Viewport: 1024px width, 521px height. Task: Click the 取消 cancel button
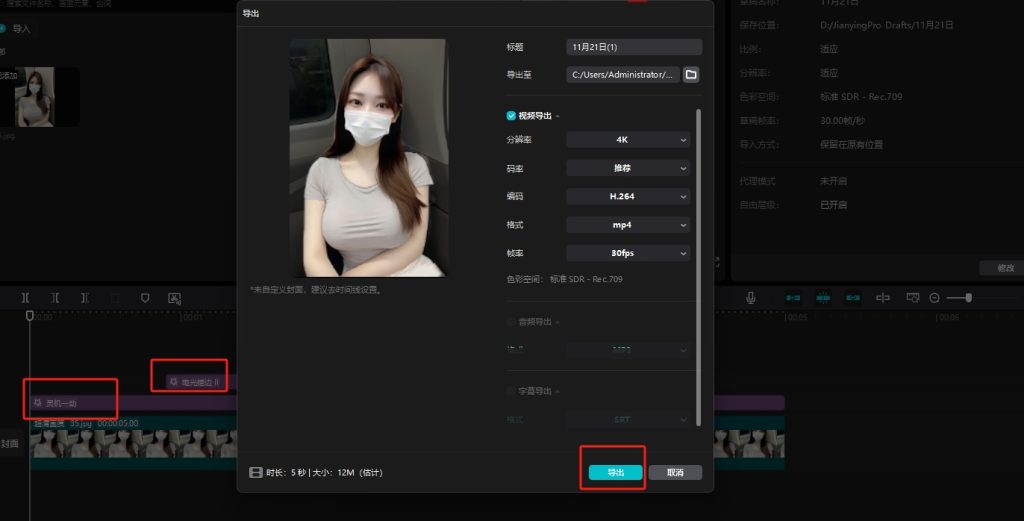click(x=675, y=472)
